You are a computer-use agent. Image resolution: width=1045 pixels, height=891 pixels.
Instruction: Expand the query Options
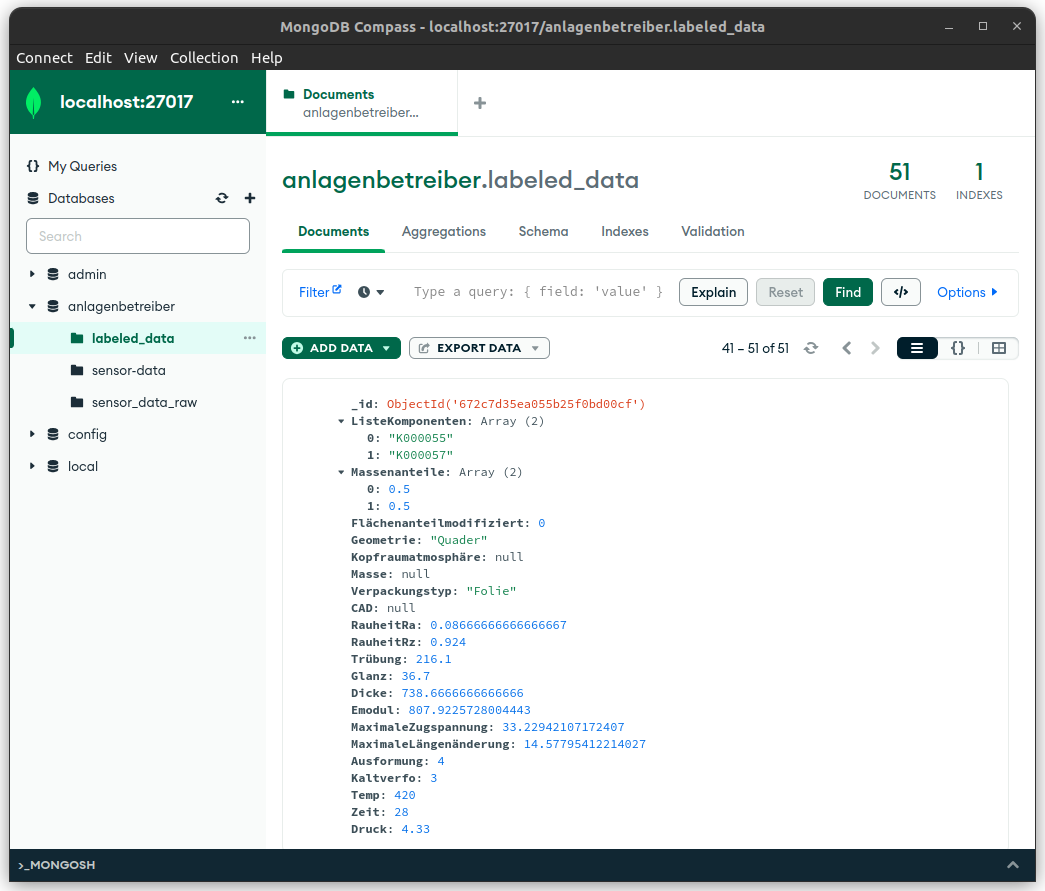coord(967,293)
